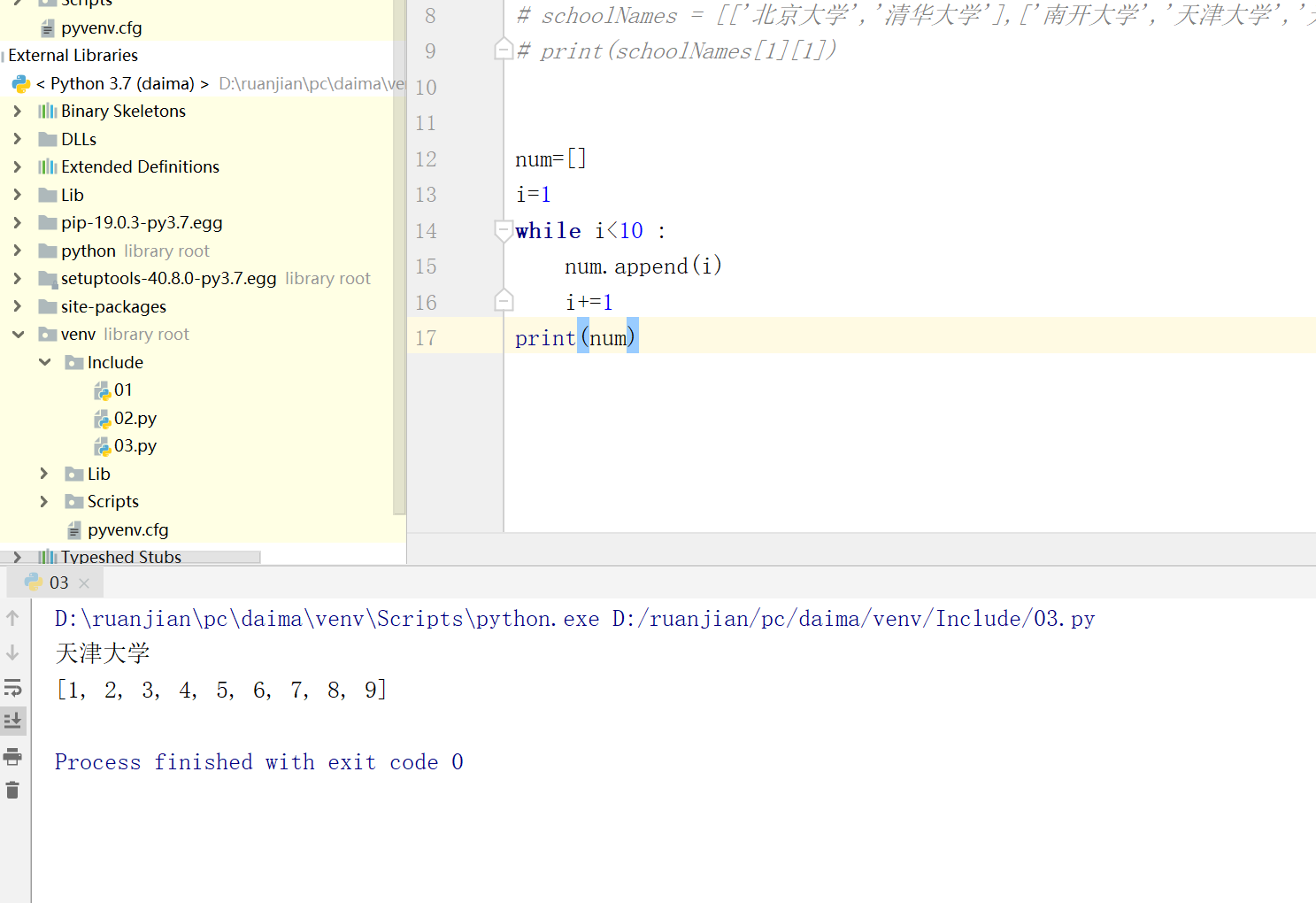Open the 02.py file icon

click(105, 418)
